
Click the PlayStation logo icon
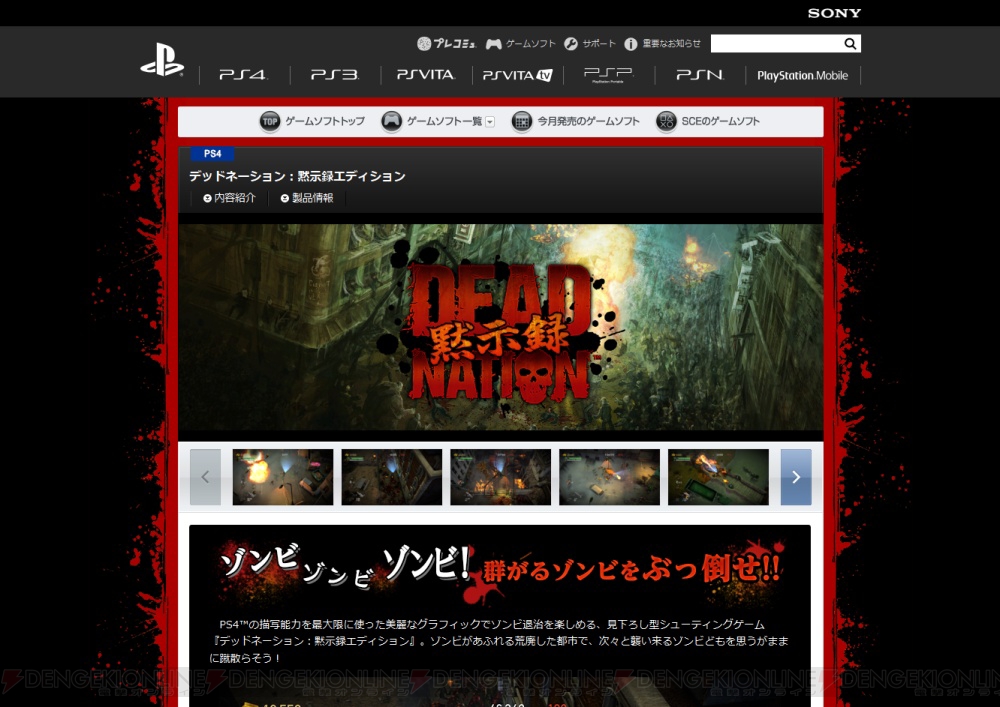[162, 60]
